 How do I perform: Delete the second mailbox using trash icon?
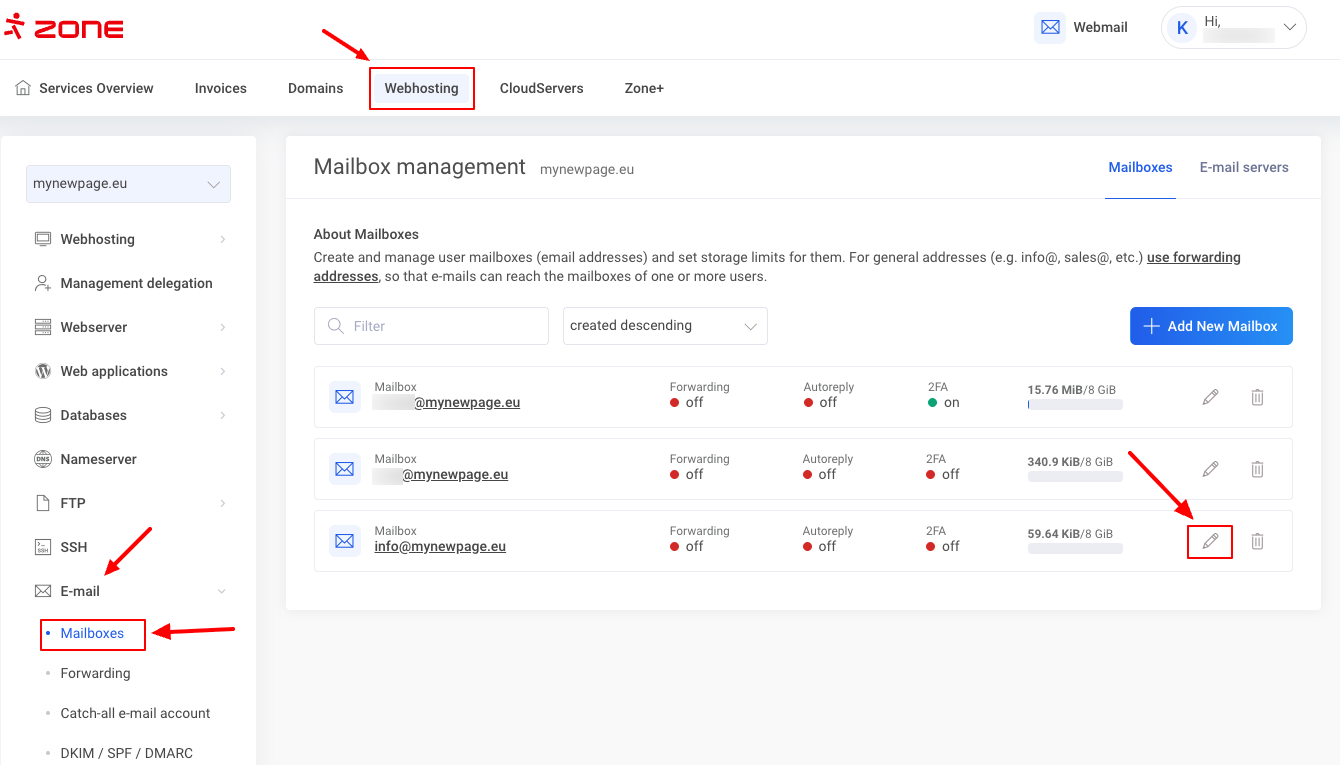pyautogui.click(x=1257, y=469)
